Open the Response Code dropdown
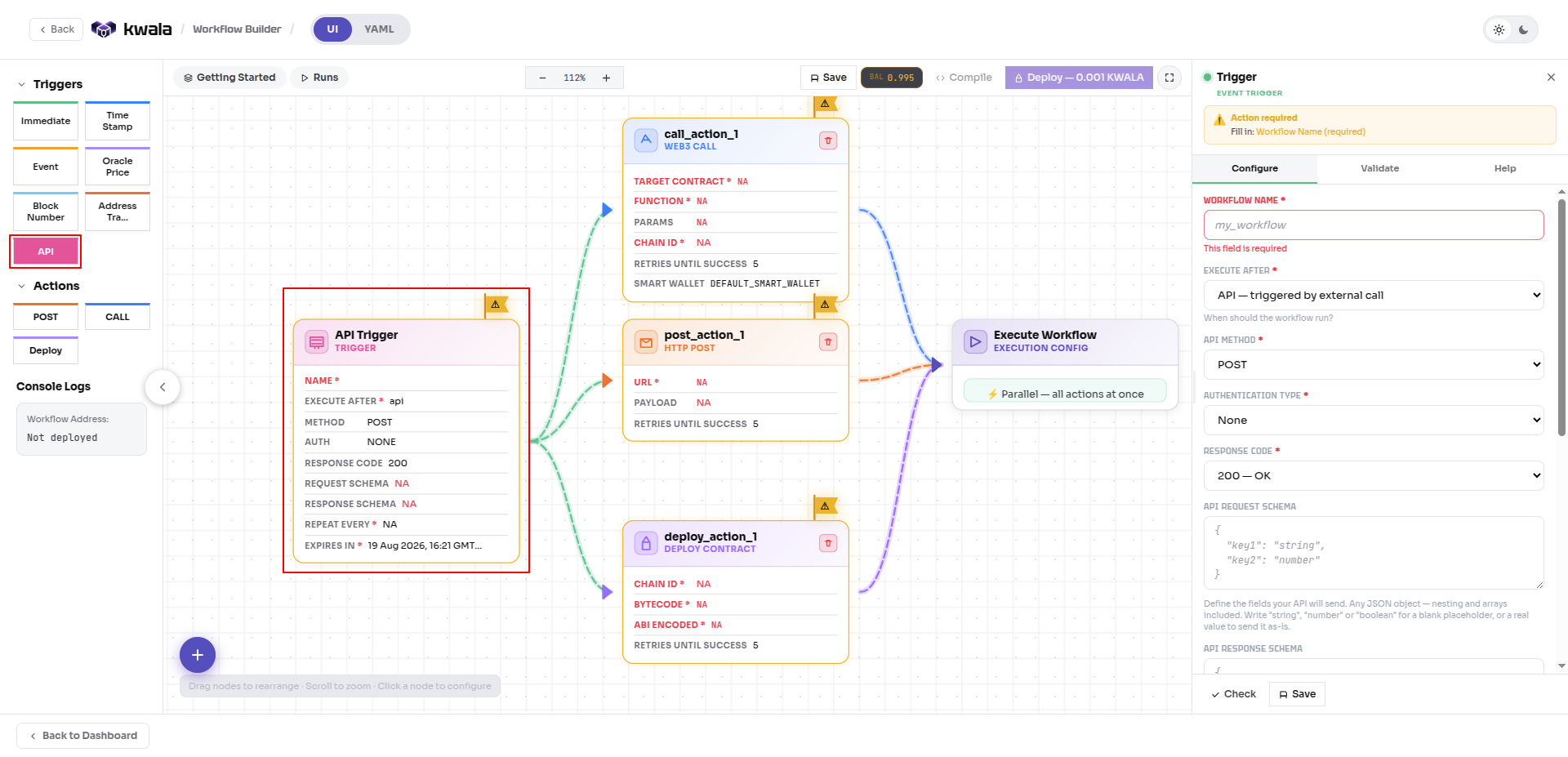1568x757 pixels. tap(1374, 476)
